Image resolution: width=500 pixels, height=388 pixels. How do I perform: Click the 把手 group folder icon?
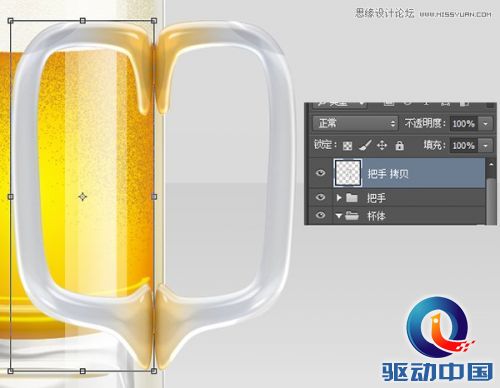(352, 198)
